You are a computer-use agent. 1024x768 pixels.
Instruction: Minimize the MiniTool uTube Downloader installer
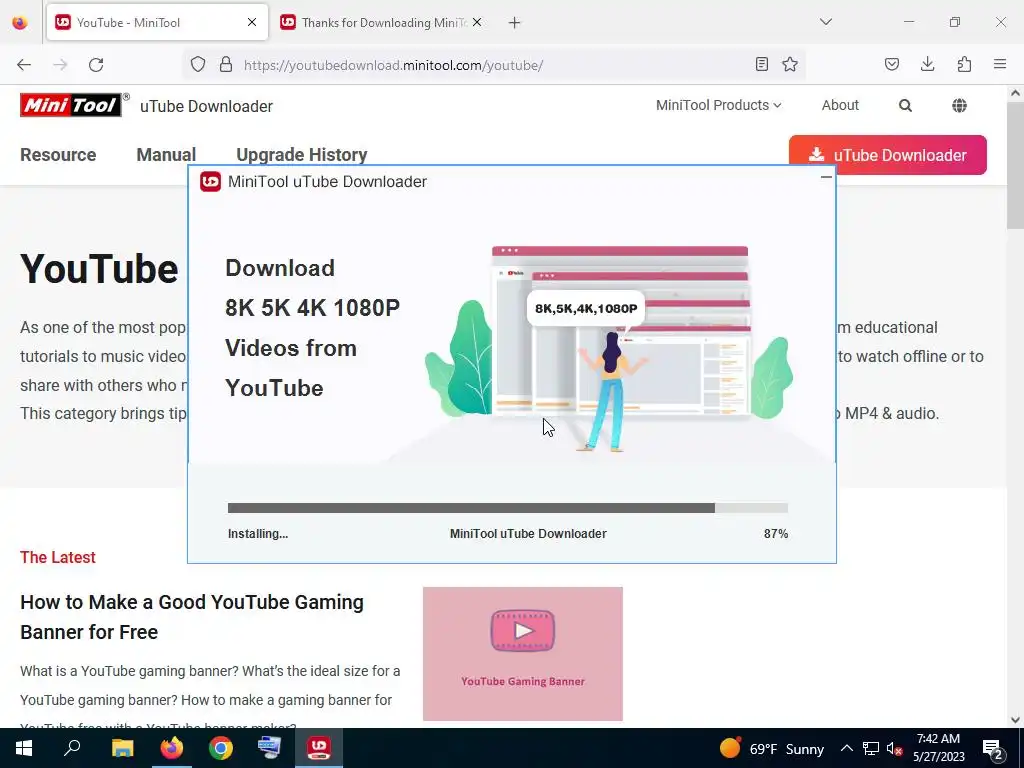click(x=826, y=177)
